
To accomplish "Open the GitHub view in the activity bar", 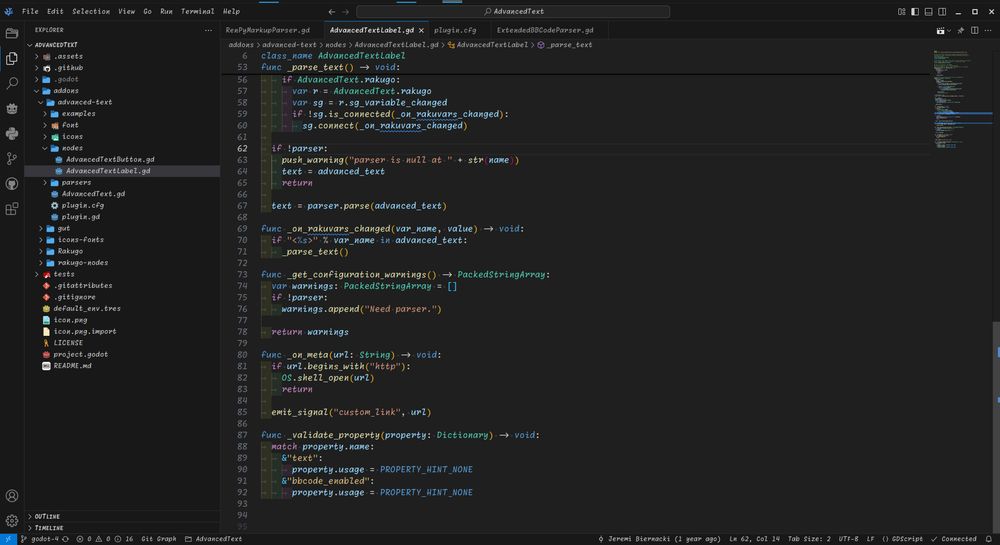I will pos(11,184).
